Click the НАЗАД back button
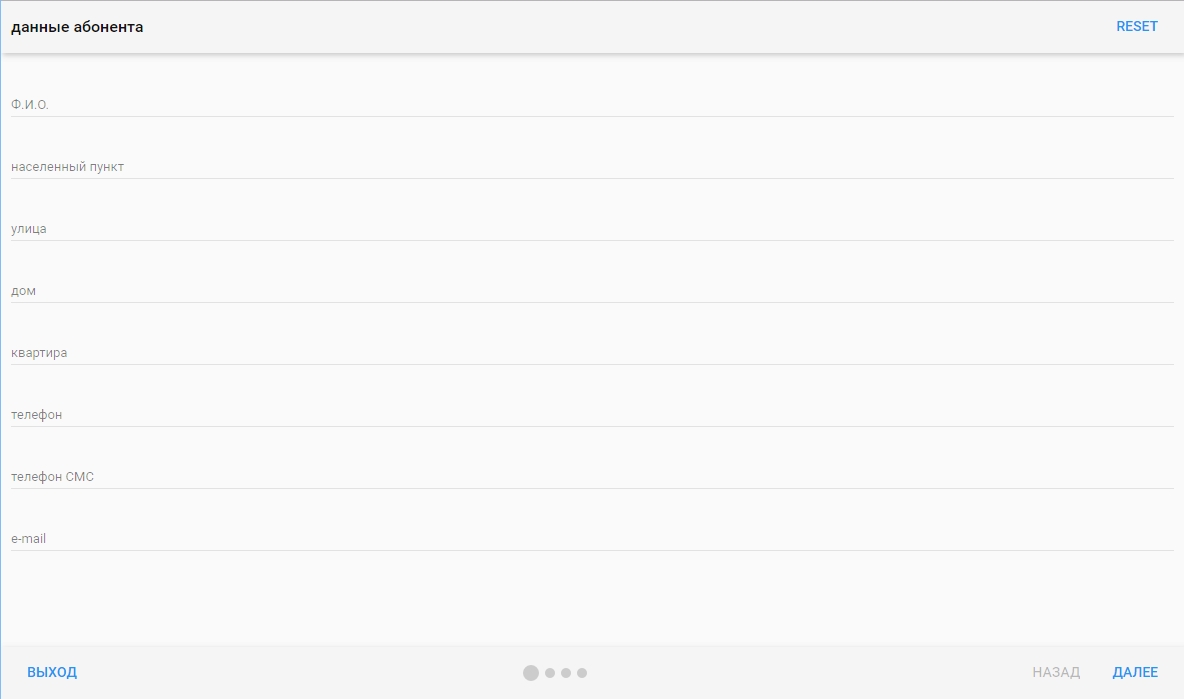 point(1056,673)
